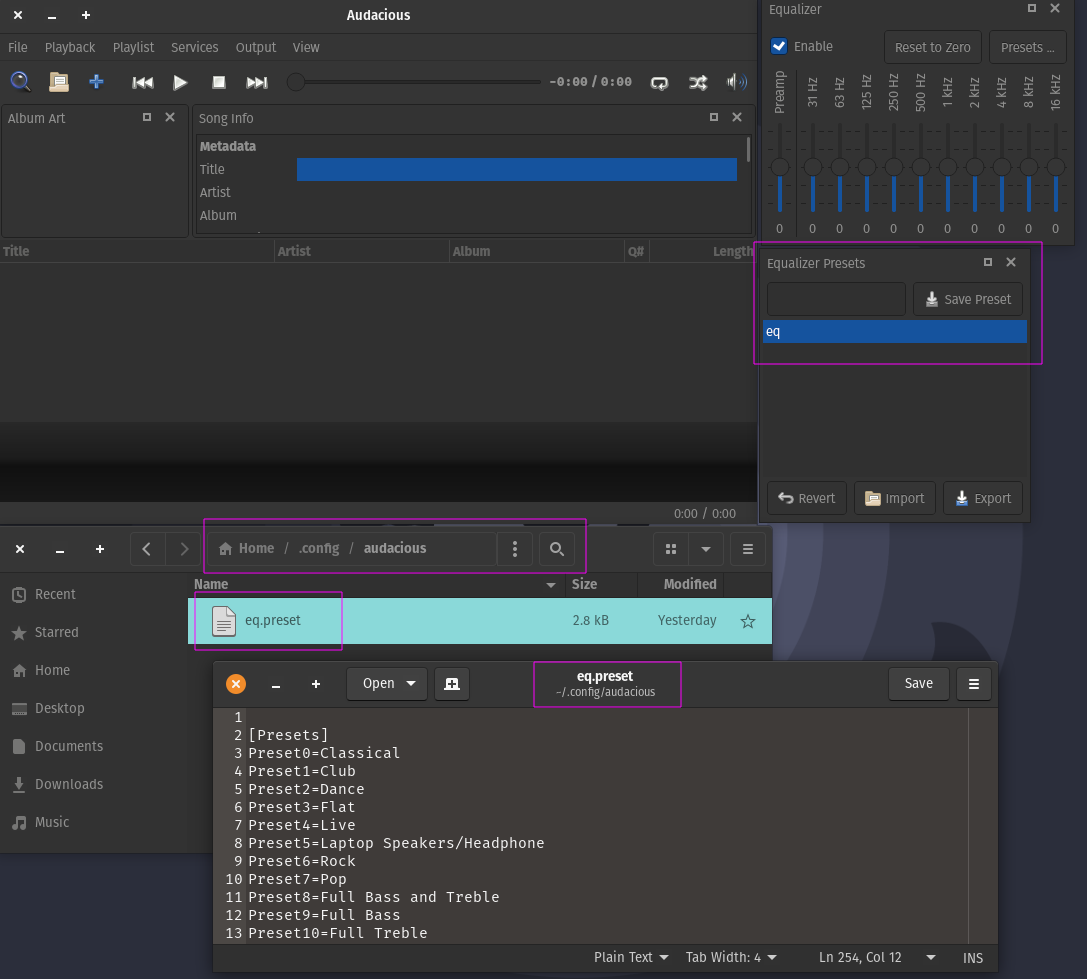This screenshot has width=1087, height=979.
Task: Click the search magnifier icon in Audacious toolbar
Action: point(20,82)
